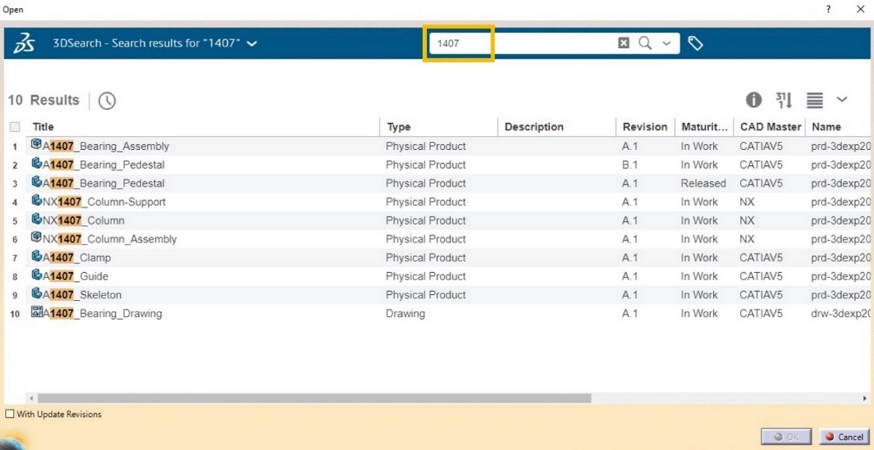Click product icon of NX1407_Column row
The image size is (874, 450).
[37, 219]
